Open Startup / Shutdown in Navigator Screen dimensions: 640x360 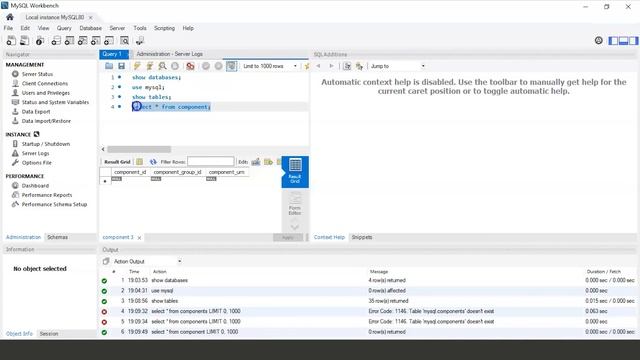pyautogui.click(x=46, y=144)
